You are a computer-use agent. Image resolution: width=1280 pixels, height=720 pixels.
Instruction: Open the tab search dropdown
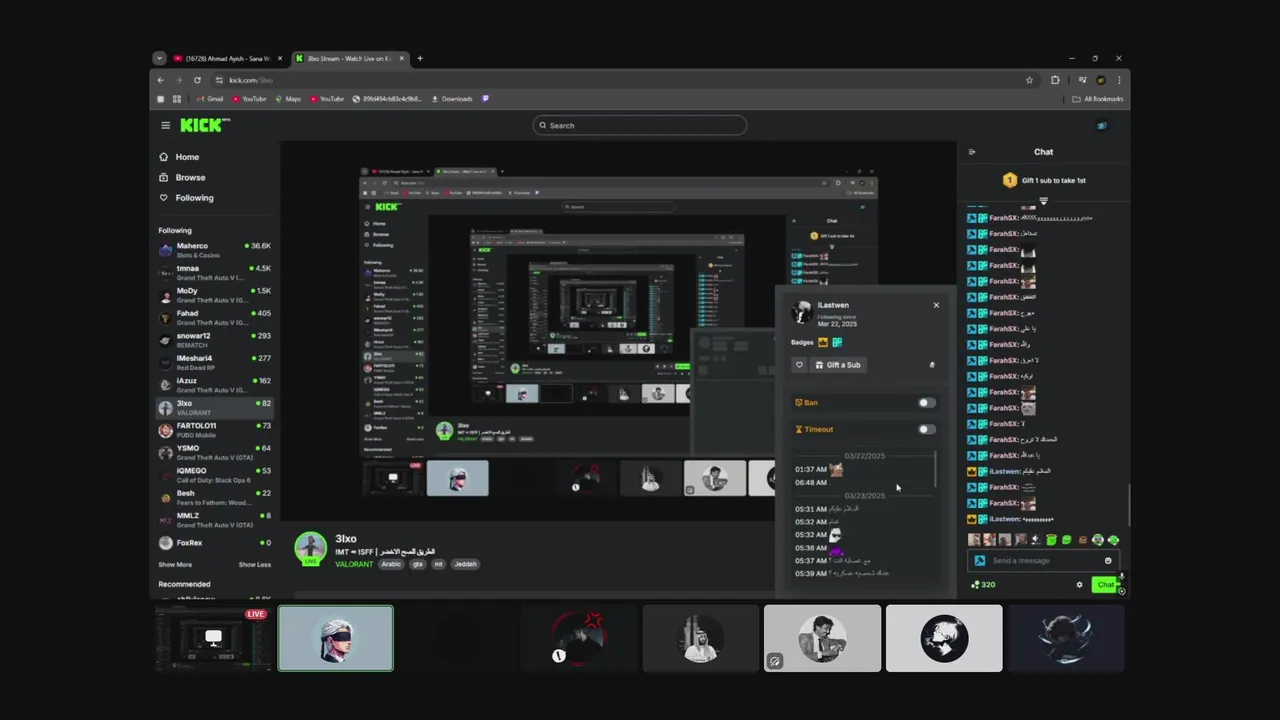pyautogui.click(x=158, y=58)
